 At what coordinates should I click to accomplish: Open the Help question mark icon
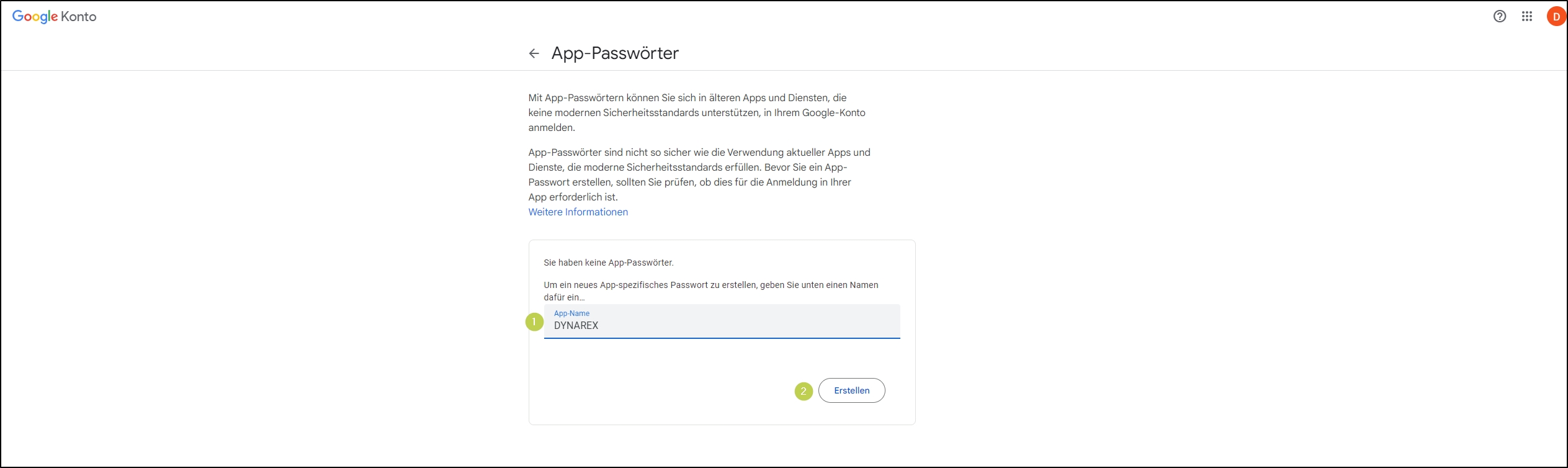pyautogui.click(x=1499, y=17)
